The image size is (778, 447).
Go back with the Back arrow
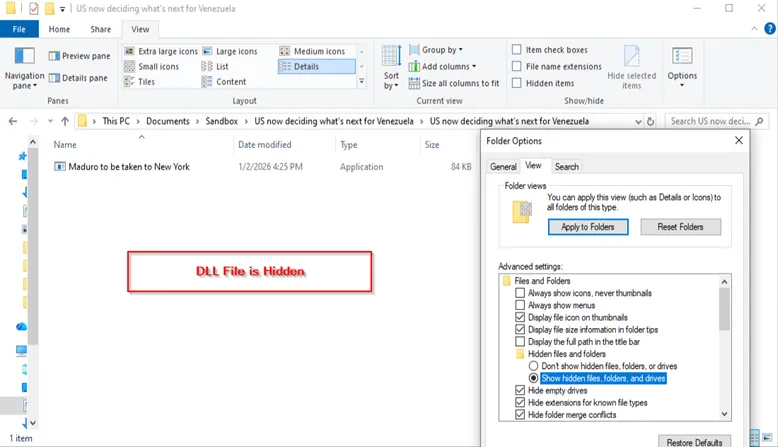pos(13,121)
